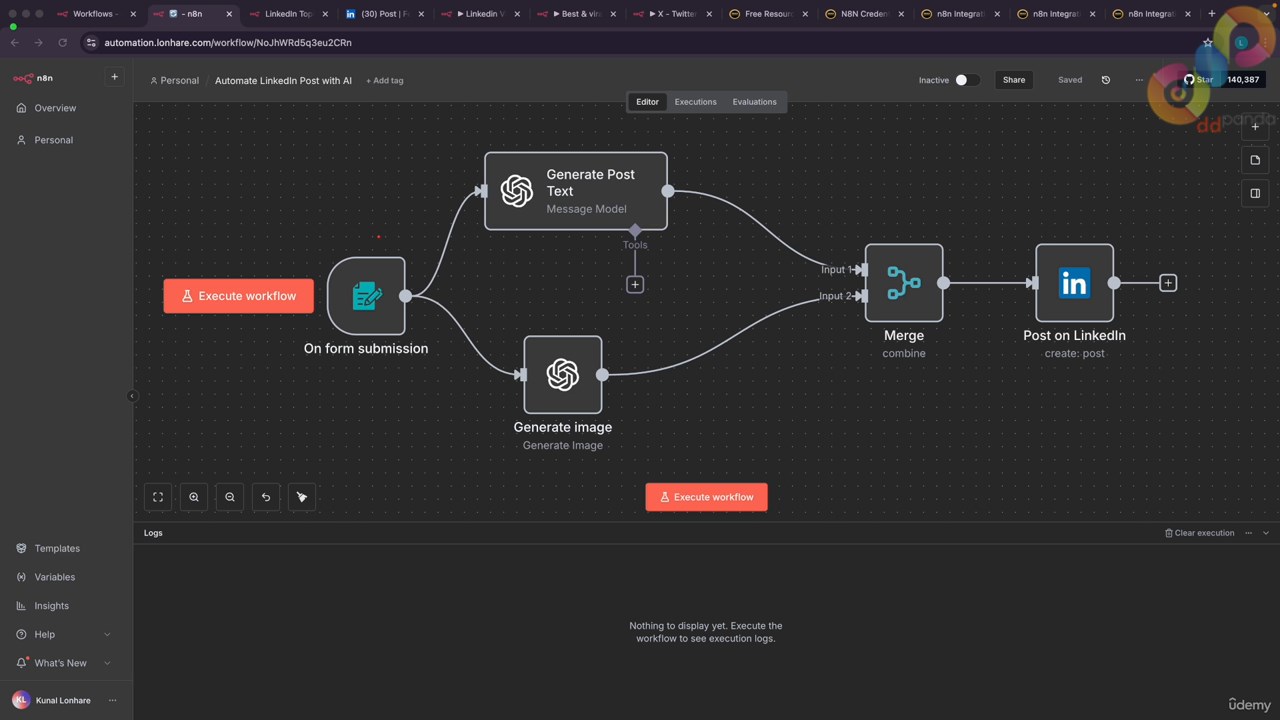This screenshot has height=720, width=1280.
Task: Open the logs panel three-dot menu
Action: (1248, 533)
